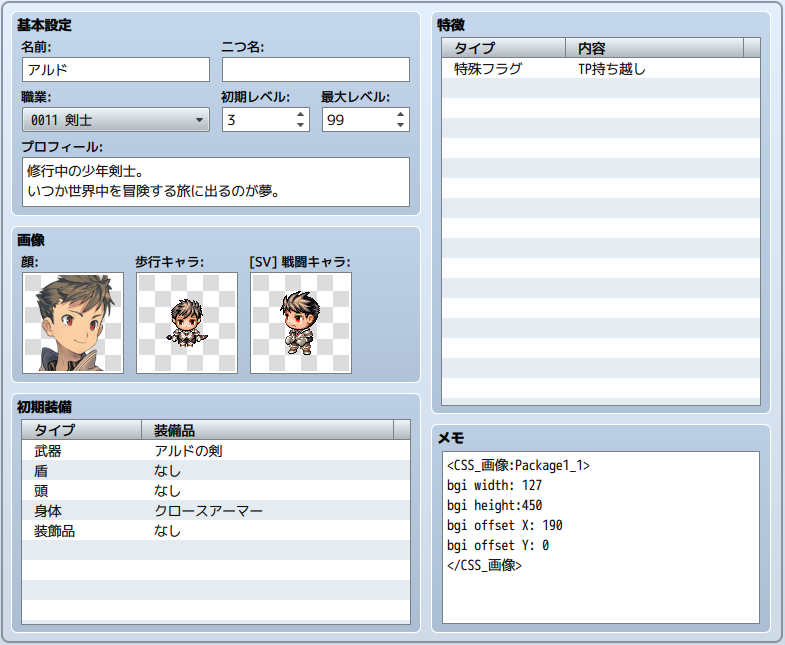Viewport: 785px width, 645px height.
Task: Decrease 最大レベル with the down arrow
Action: (x=401, y=125)
